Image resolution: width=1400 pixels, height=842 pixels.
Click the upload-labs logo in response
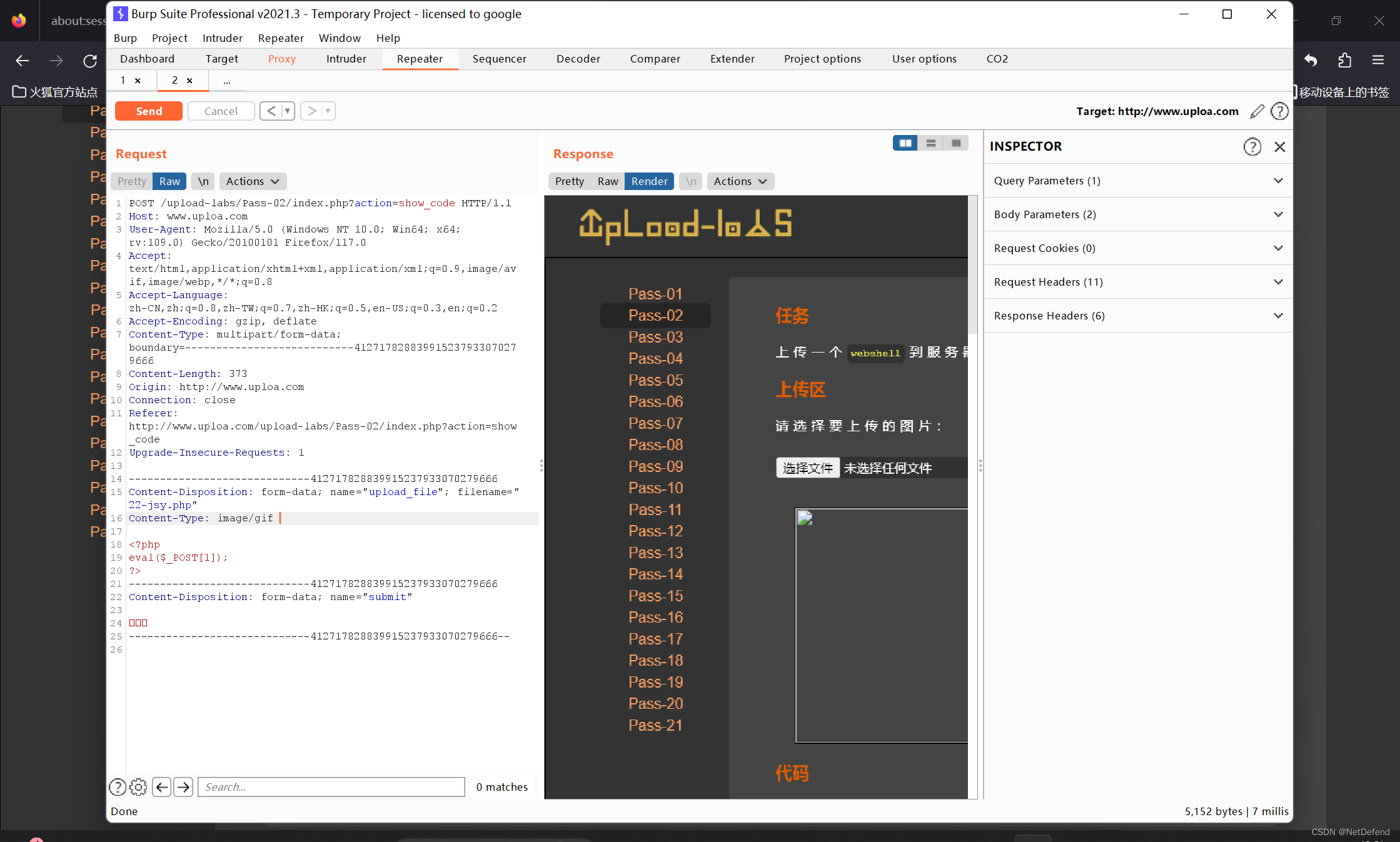tap(686, 225)
